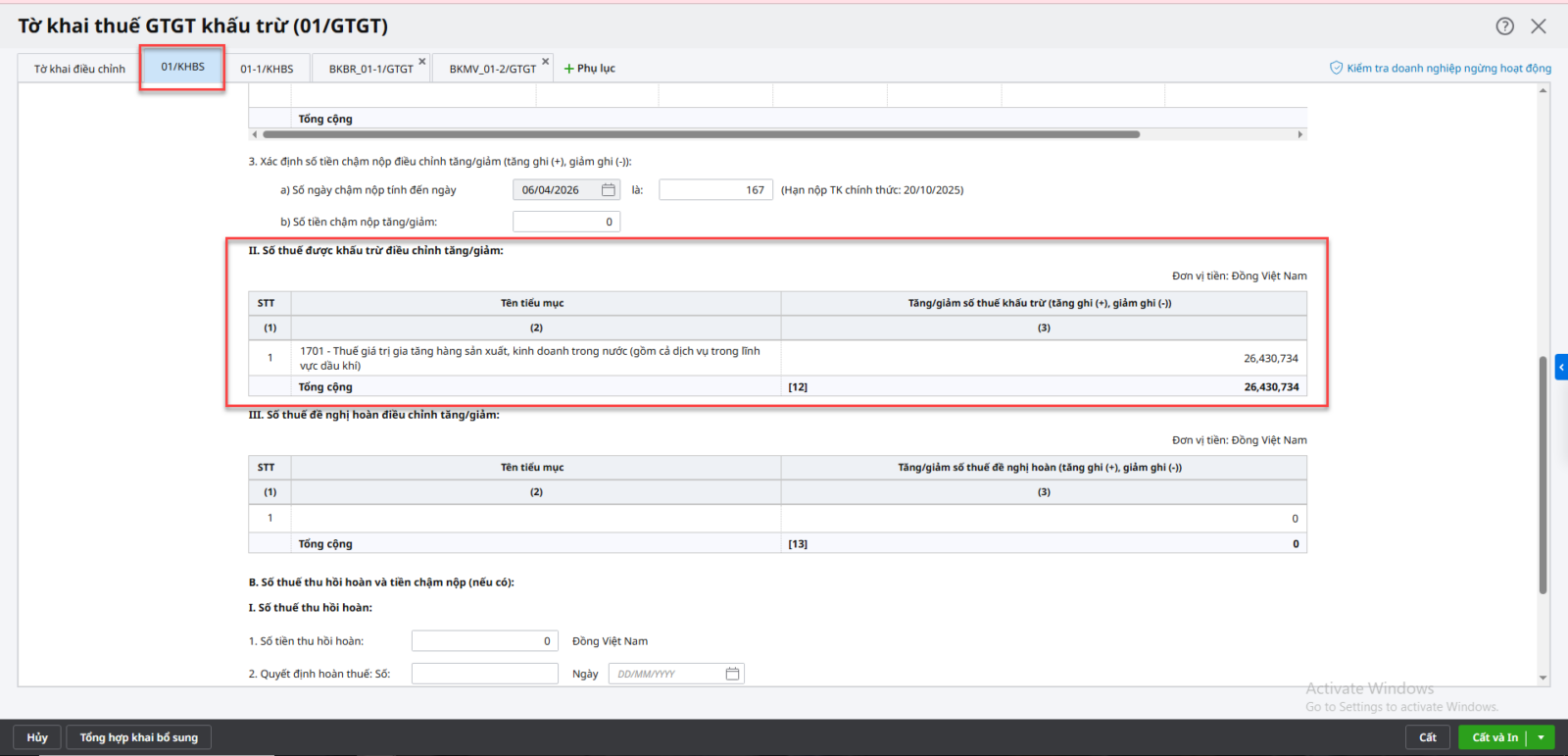Click the Hủy button
Image resolution: width=1568 pixels, height=756 pixels.
(37, 737)
